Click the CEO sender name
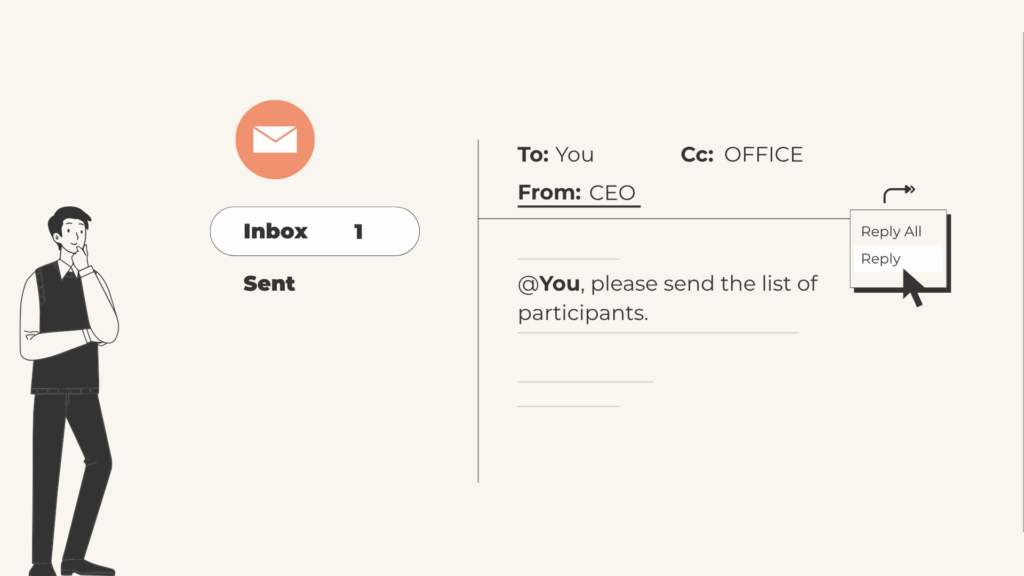The image size is (1024, 576). (612, 193)
